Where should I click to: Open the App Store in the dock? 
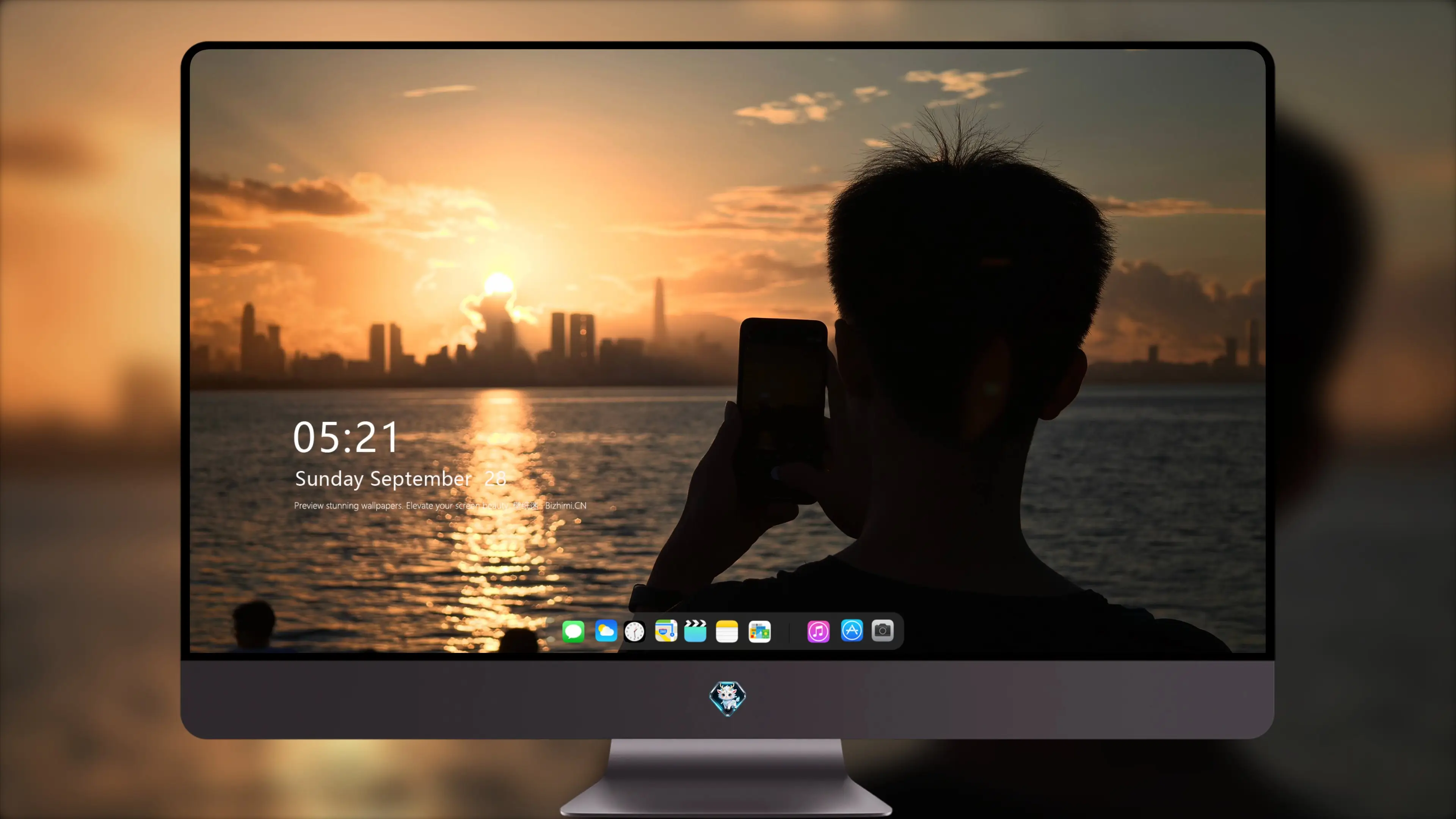tap(852, 631)
